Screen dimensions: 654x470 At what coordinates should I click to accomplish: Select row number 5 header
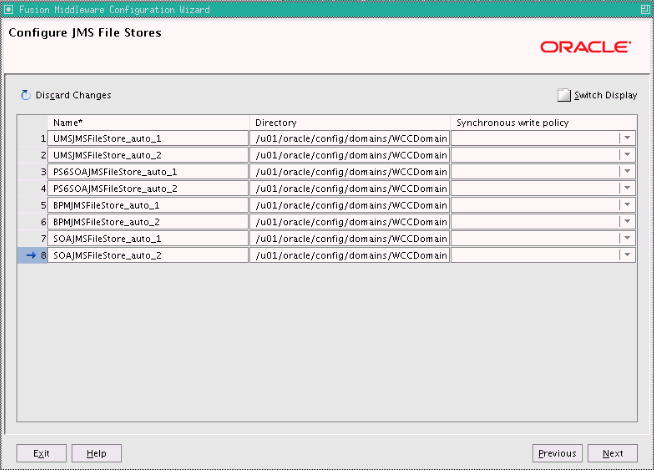(33, 205)
